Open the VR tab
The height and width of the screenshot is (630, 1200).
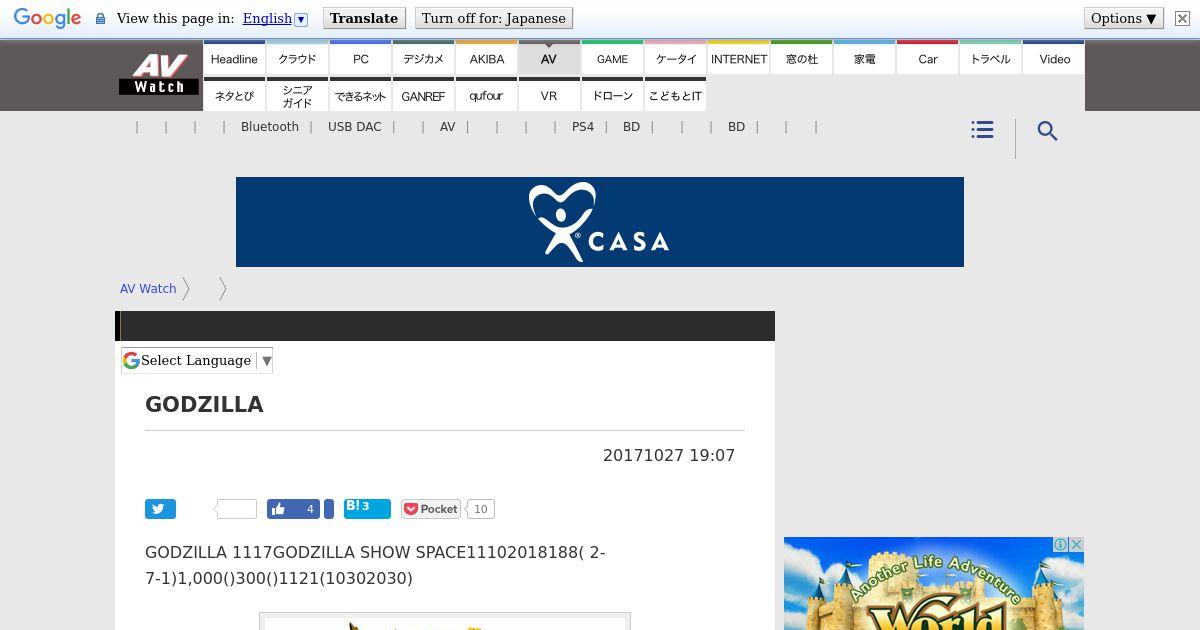point(549,95)
